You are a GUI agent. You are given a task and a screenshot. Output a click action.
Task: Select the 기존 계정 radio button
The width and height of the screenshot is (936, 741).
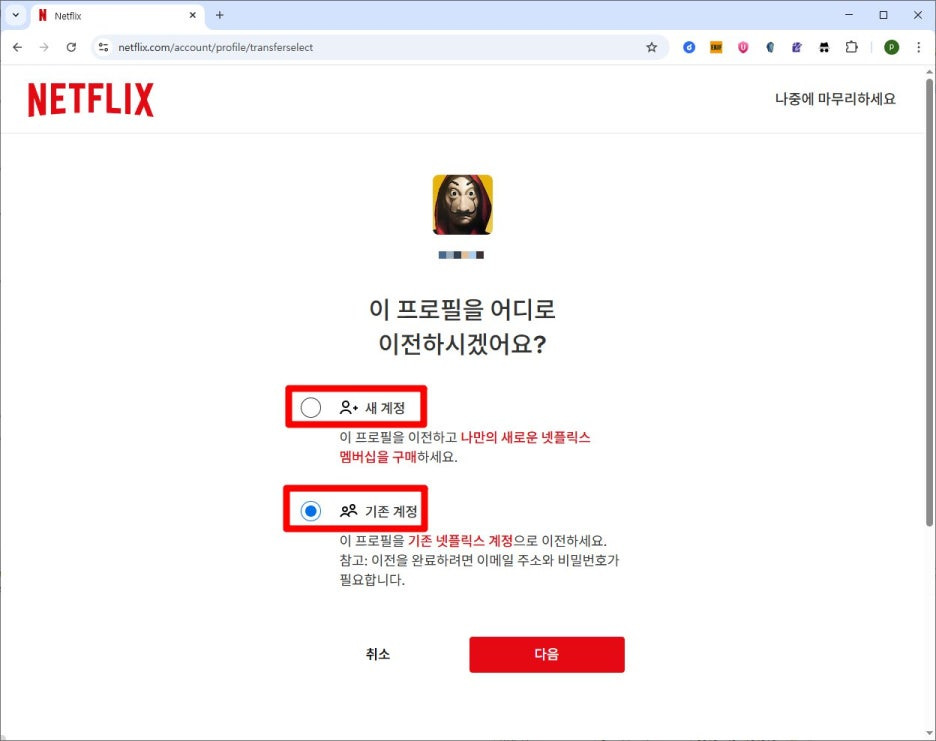tap(310, 511)
